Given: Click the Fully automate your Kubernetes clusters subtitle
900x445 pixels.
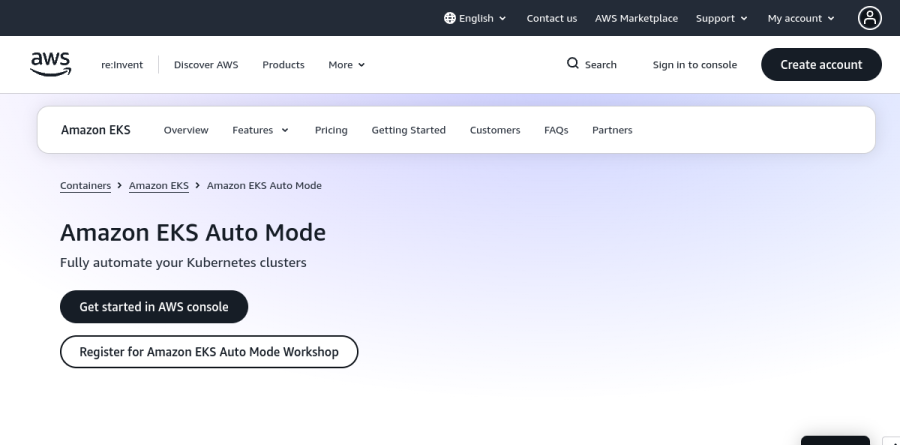Looking at the screenshot, I should click(x=183, y=262).
